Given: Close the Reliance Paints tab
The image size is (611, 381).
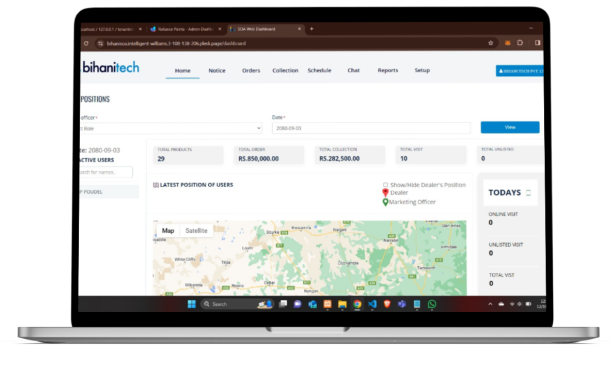Looking at the screenshot, I should point(220,29).
